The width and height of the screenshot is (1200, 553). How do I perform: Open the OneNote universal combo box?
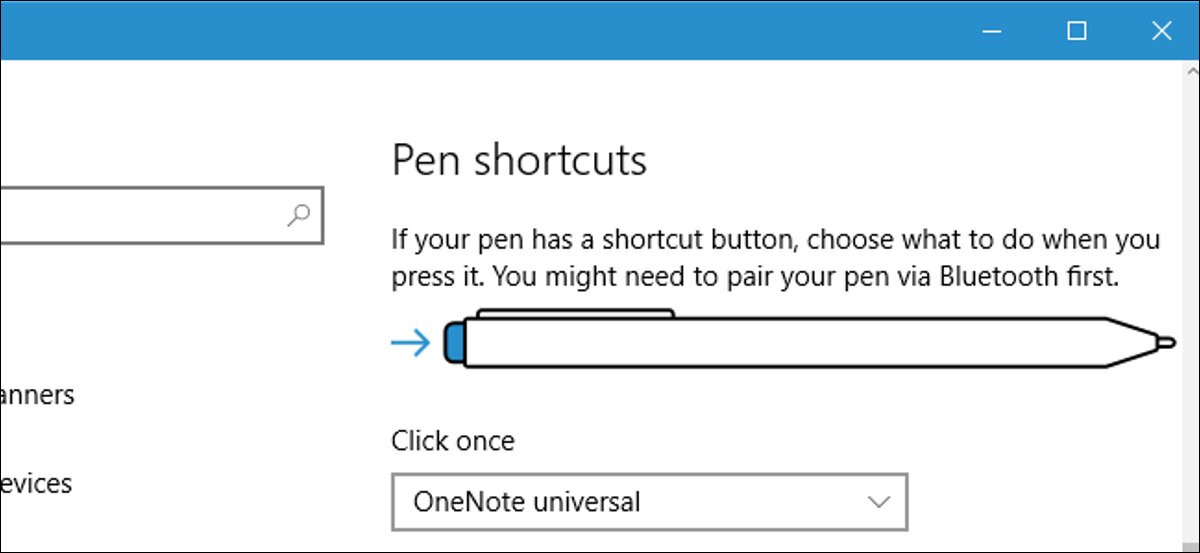(649, 501)
